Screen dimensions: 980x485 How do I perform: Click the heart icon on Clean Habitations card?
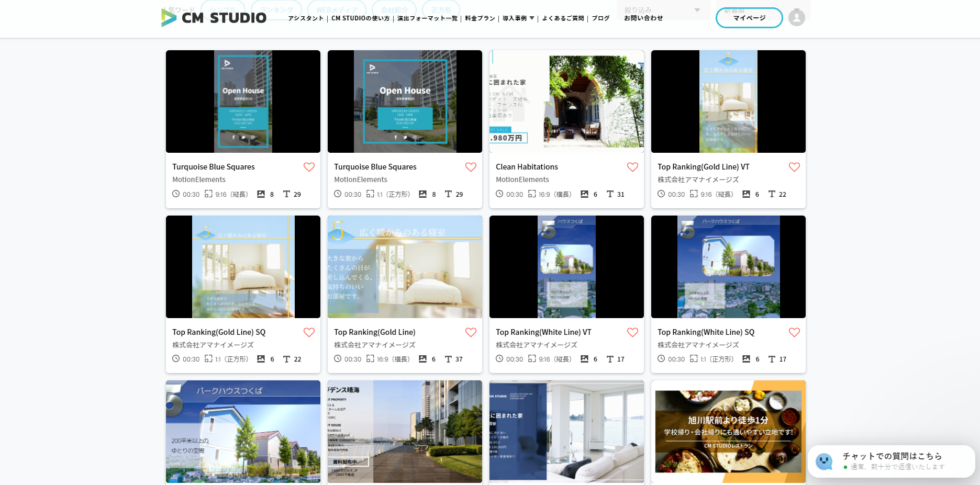click(x=632, y=167)
